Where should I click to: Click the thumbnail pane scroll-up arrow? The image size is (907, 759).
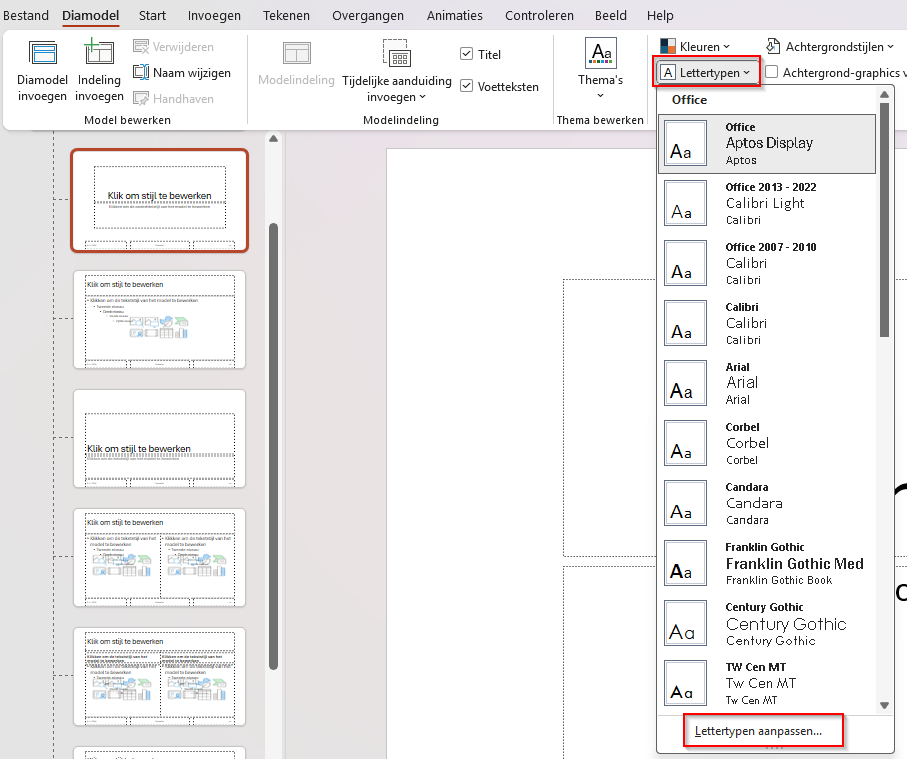click(274, 139)
